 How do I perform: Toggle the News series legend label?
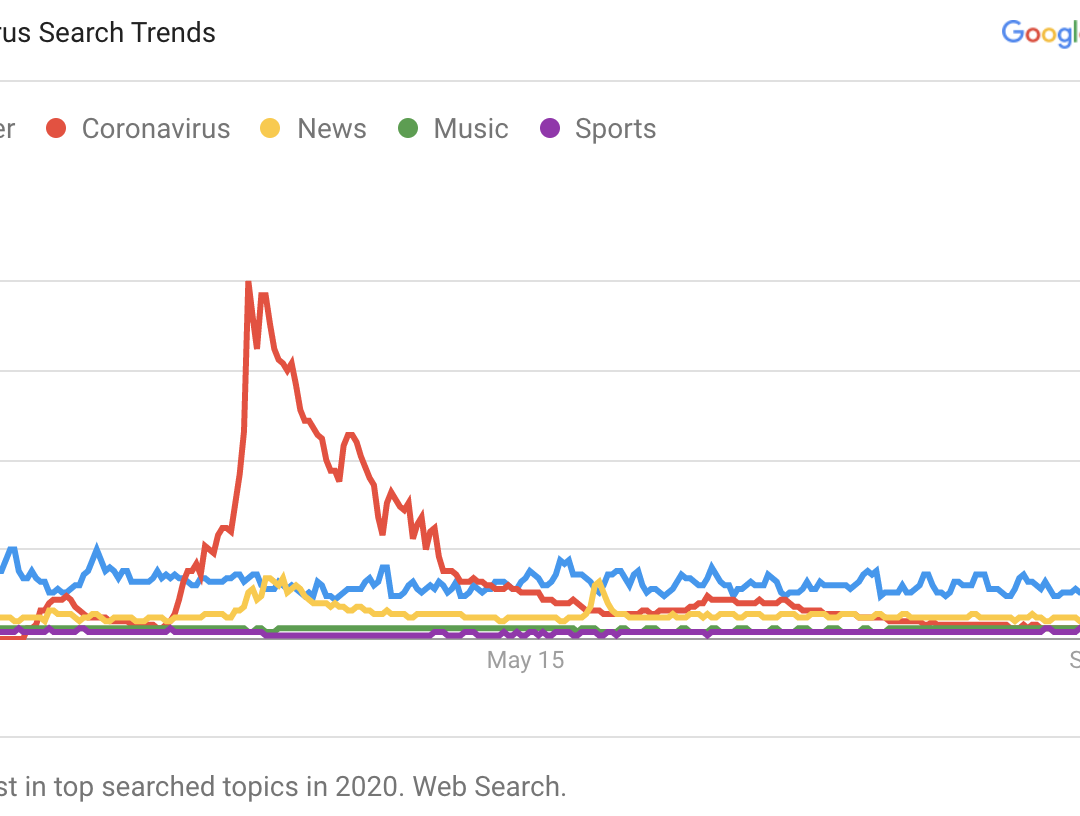click(x=332, y=129)
